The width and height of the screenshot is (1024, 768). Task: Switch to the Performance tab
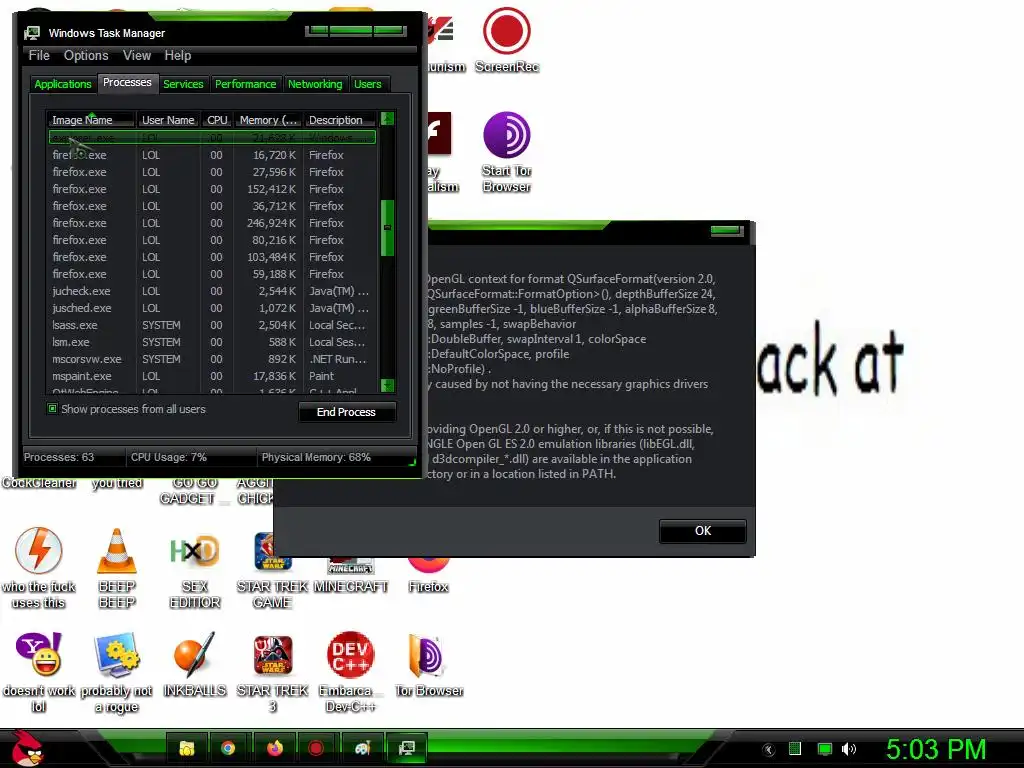click(x=246, y=84)
